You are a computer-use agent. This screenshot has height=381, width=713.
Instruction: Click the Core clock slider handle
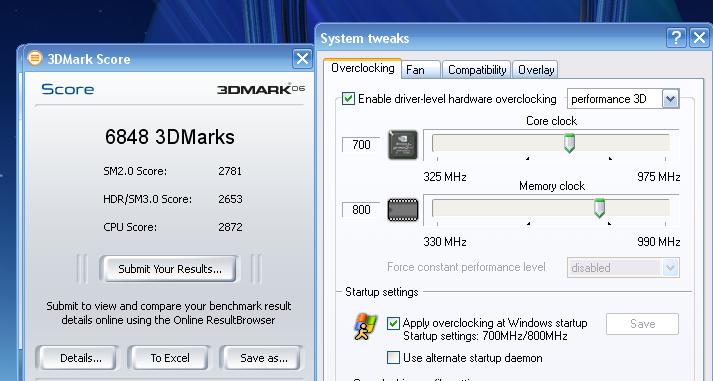click(569, 143)
